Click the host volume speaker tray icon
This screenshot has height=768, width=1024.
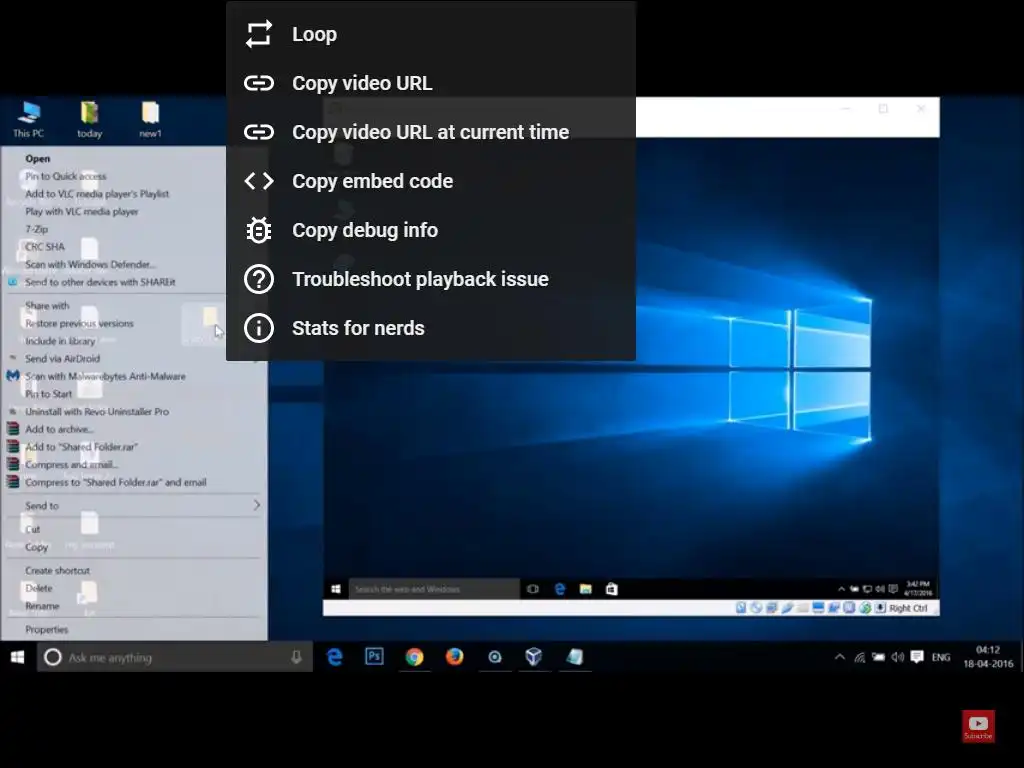click(x=898, y=657)
